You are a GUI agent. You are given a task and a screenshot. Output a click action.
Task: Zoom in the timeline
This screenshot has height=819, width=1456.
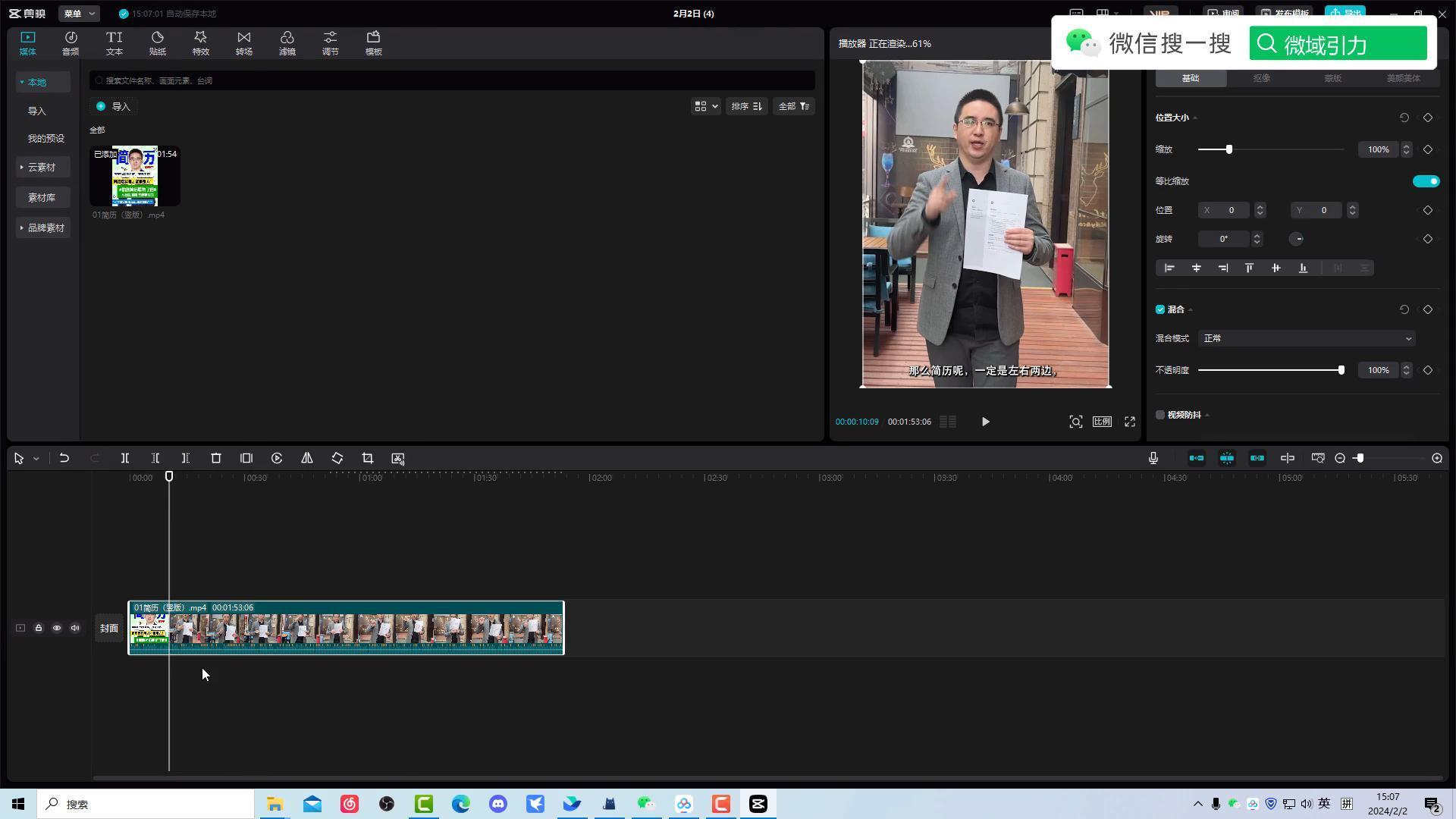[x=1437, y=458]
